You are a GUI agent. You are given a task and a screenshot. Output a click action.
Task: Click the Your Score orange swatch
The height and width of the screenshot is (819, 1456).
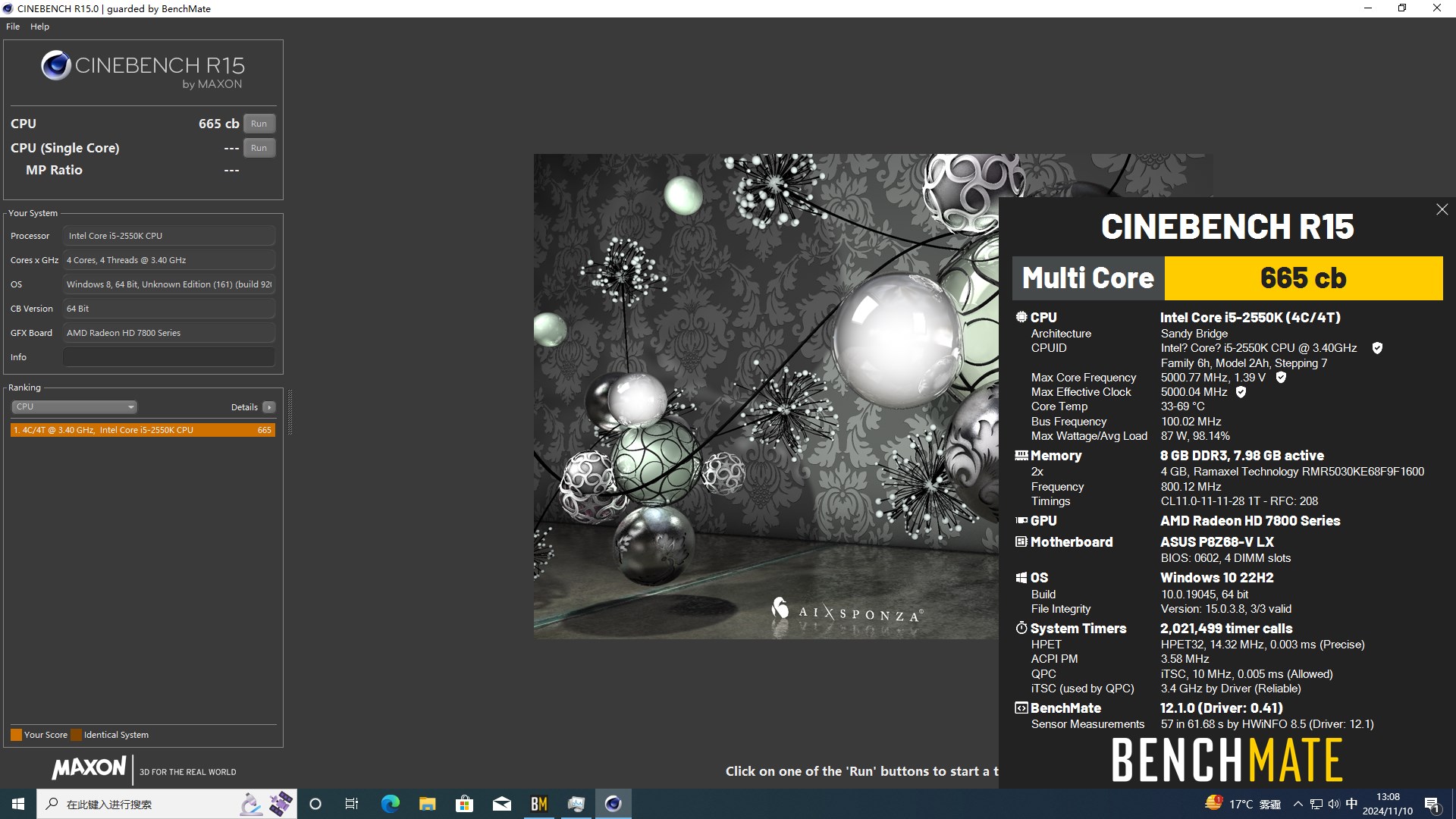[x=16, y=735]
